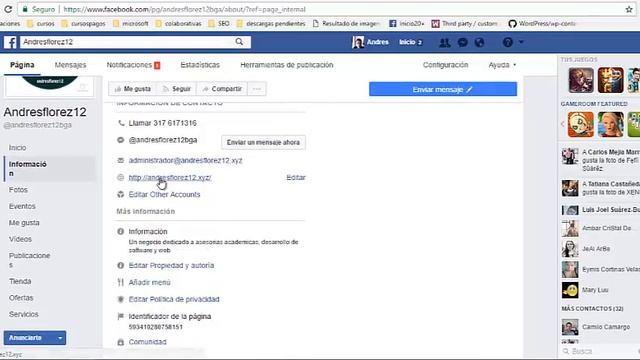
Task: Select Servicios in the left sidebar
Action: pyautogui.click(x=24, y=314)
